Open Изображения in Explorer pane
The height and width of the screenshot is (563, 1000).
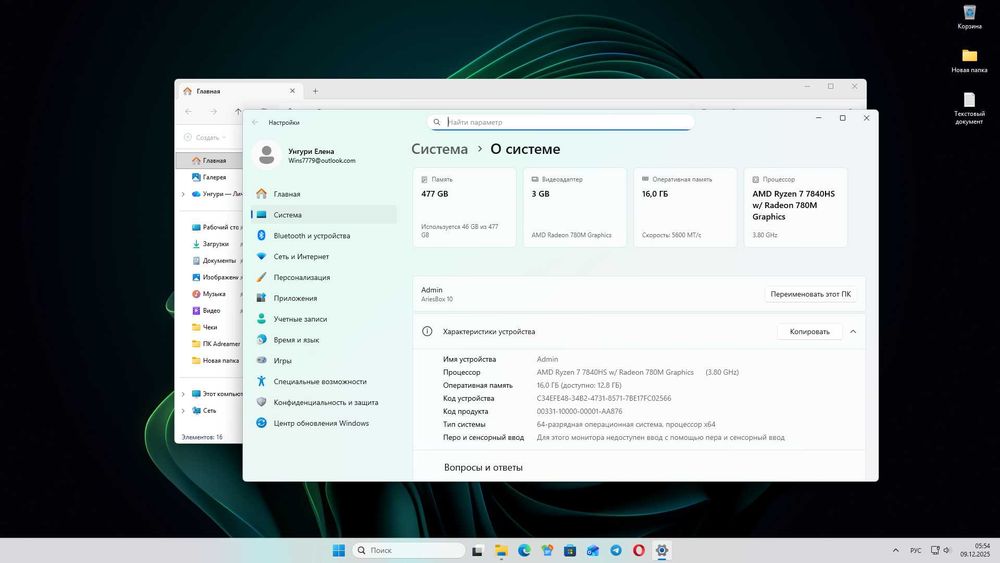click(216, 277)
